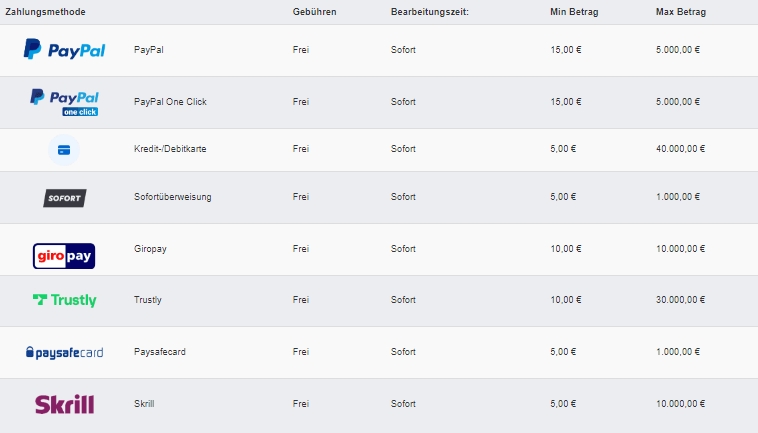The width and height of the screenshot is (758, 433).
Task: Click the Max Betrag column header
Action: (x=681, y=12)
